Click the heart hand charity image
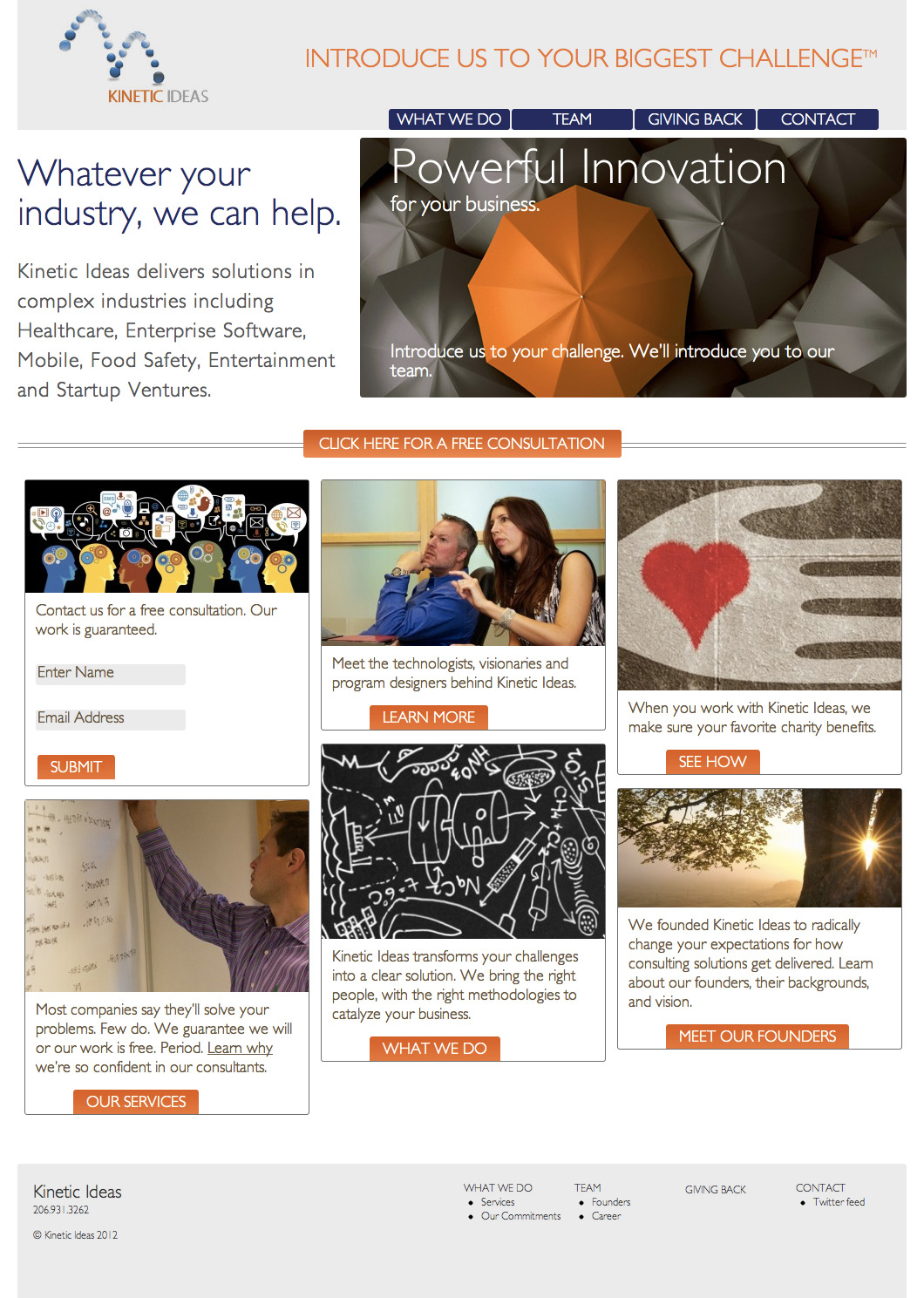Image resolution: width=924 pixels, height=1298 pixels. 759,585
